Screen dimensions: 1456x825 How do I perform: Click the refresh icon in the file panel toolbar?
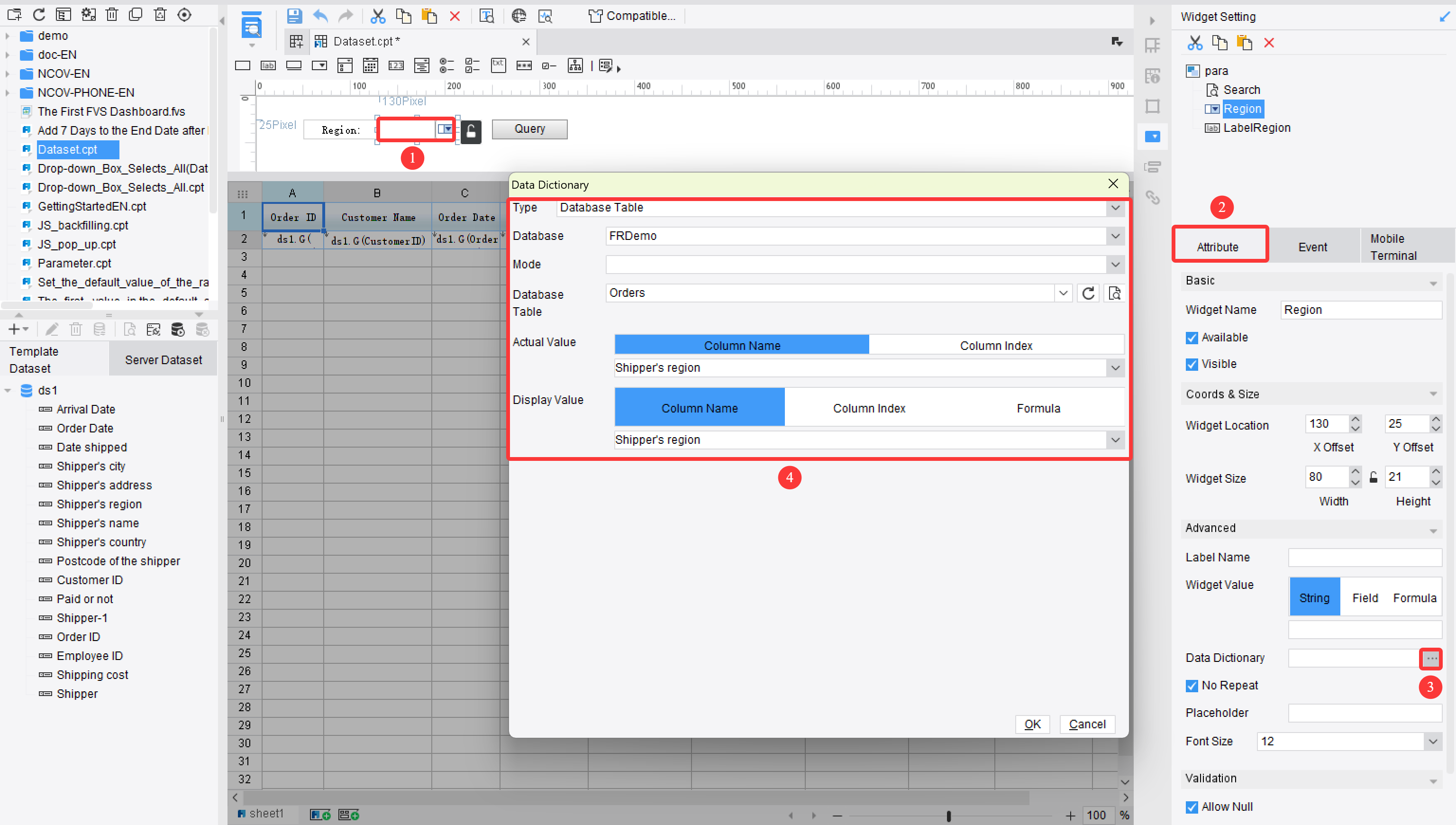click(39, 15)
